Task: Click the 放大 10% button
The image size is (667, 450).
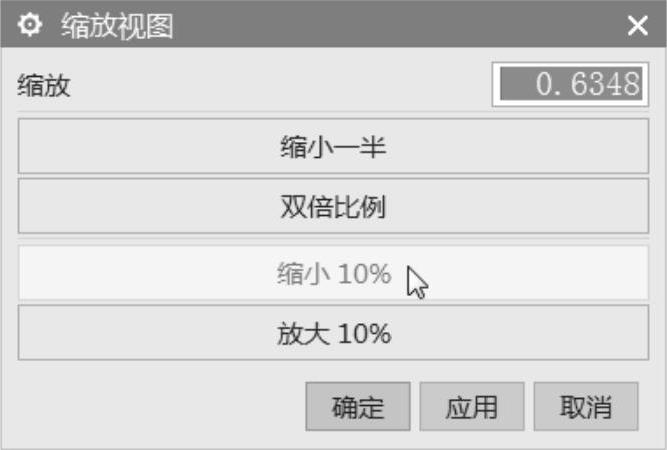Action: pyautogui.click(x=333, y=332)
